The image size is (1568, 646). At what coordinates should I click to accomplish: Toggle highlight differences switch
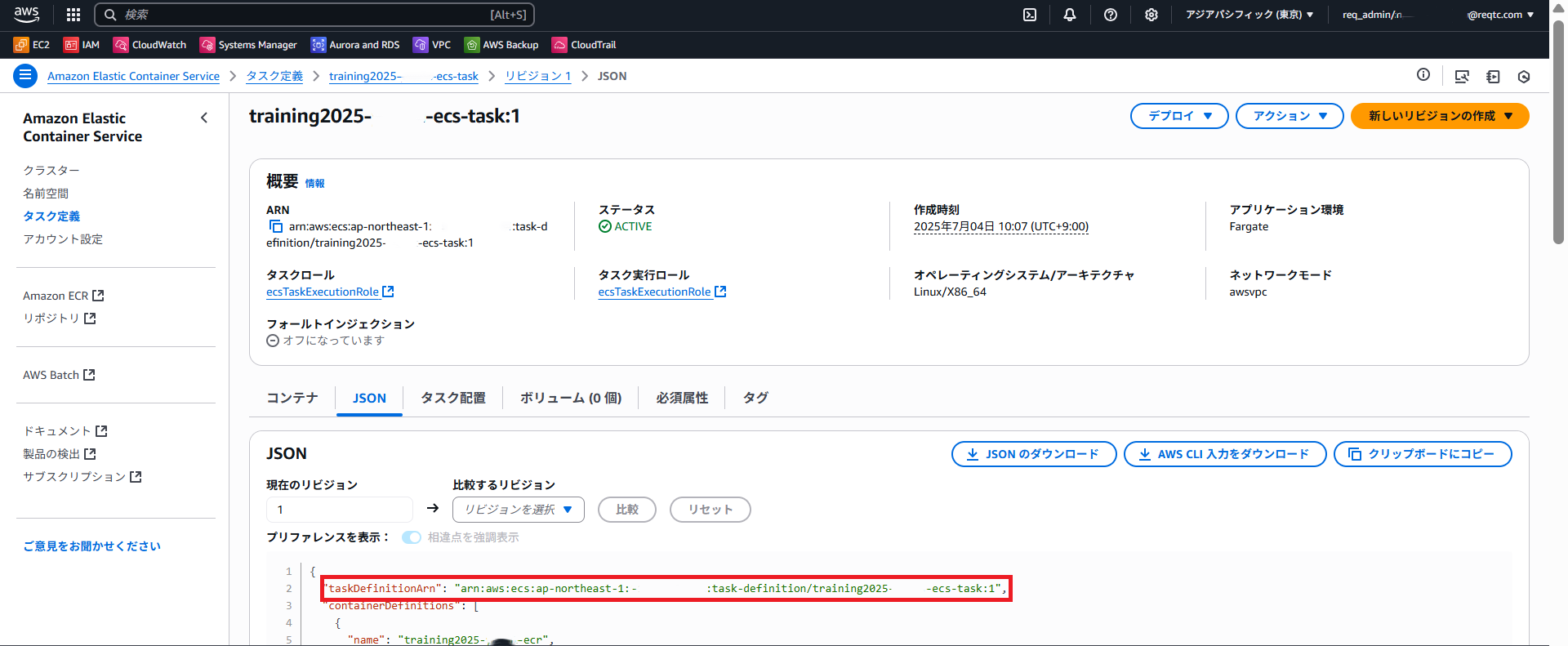coord(412,537)
